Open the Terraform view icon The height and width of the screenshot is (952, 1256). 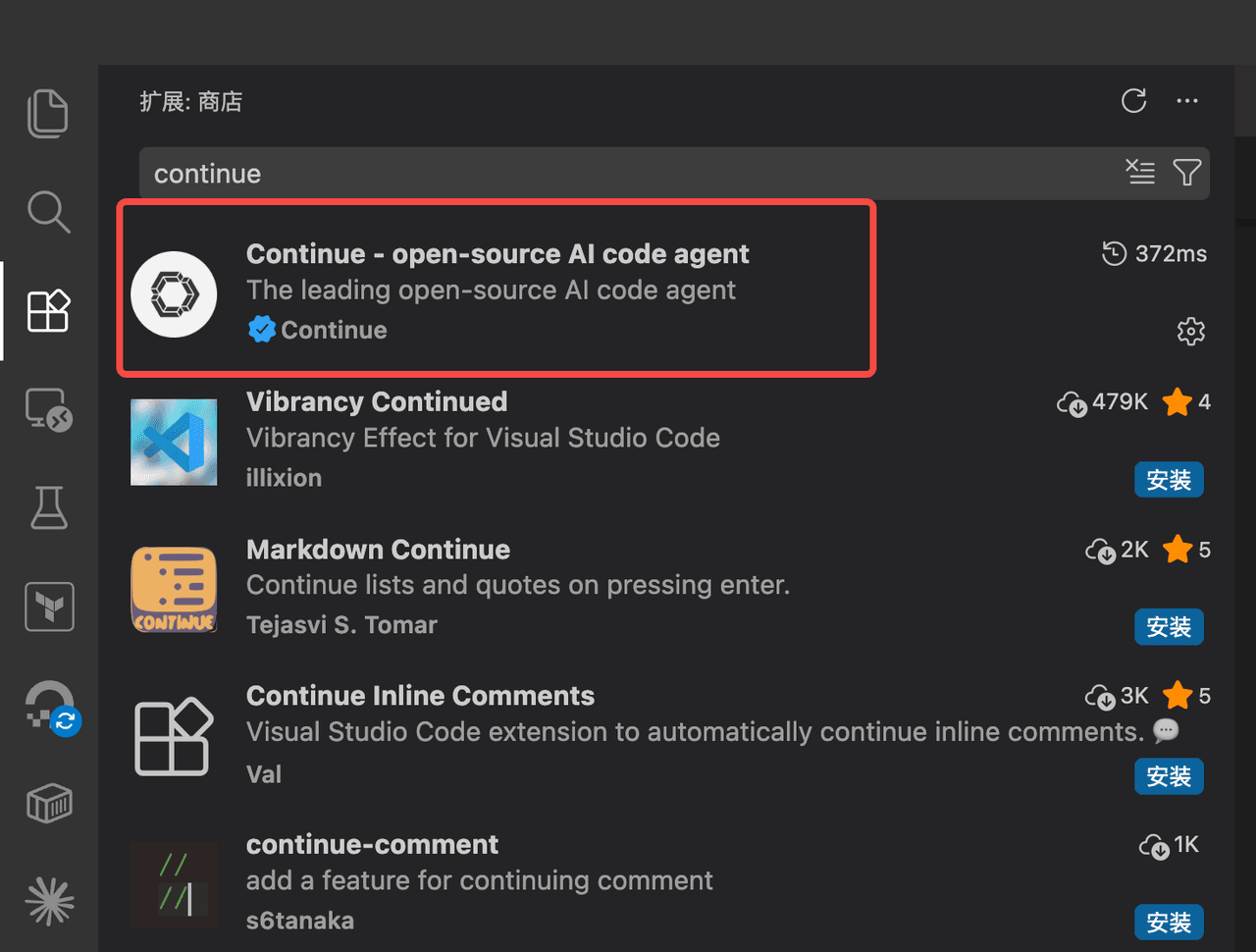point(48,606)
